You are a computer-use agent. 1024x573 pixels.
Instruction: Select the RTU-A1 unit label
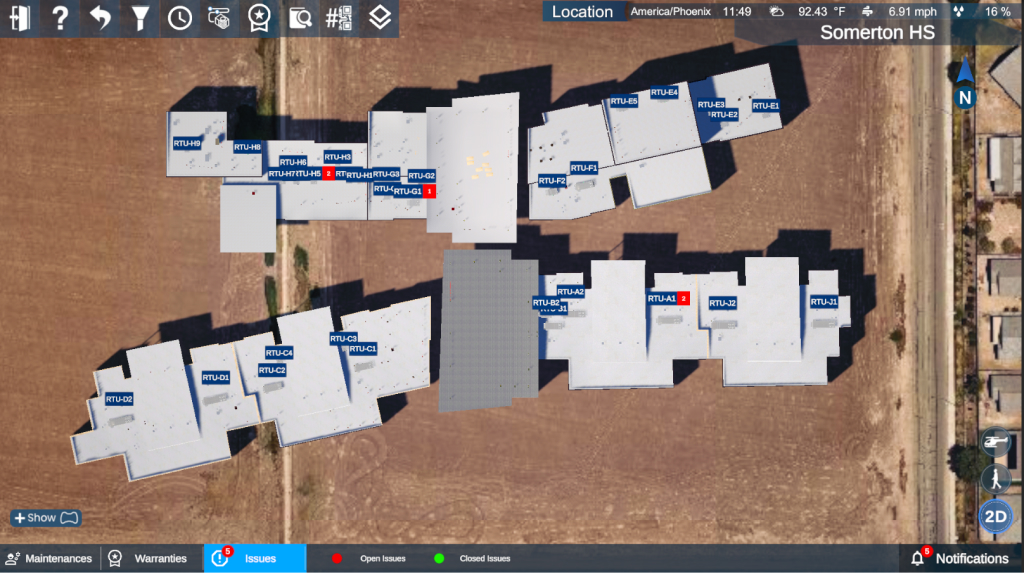[x=661, y=298]
